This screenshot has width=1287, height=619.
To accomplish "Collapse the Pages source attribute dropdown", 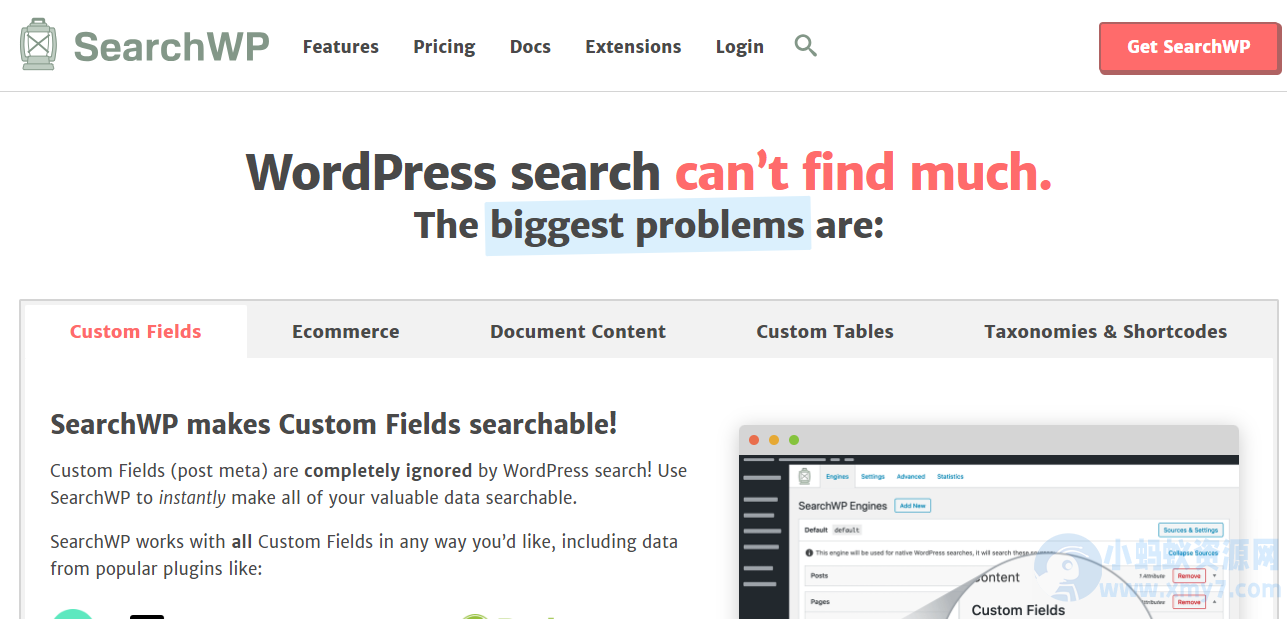I will pyautogui.click(x=1214, y=602).
